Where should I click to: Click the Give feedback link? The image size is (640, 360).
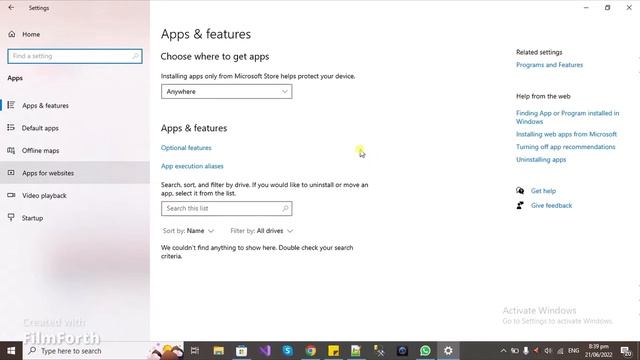[x=551, y=206]
